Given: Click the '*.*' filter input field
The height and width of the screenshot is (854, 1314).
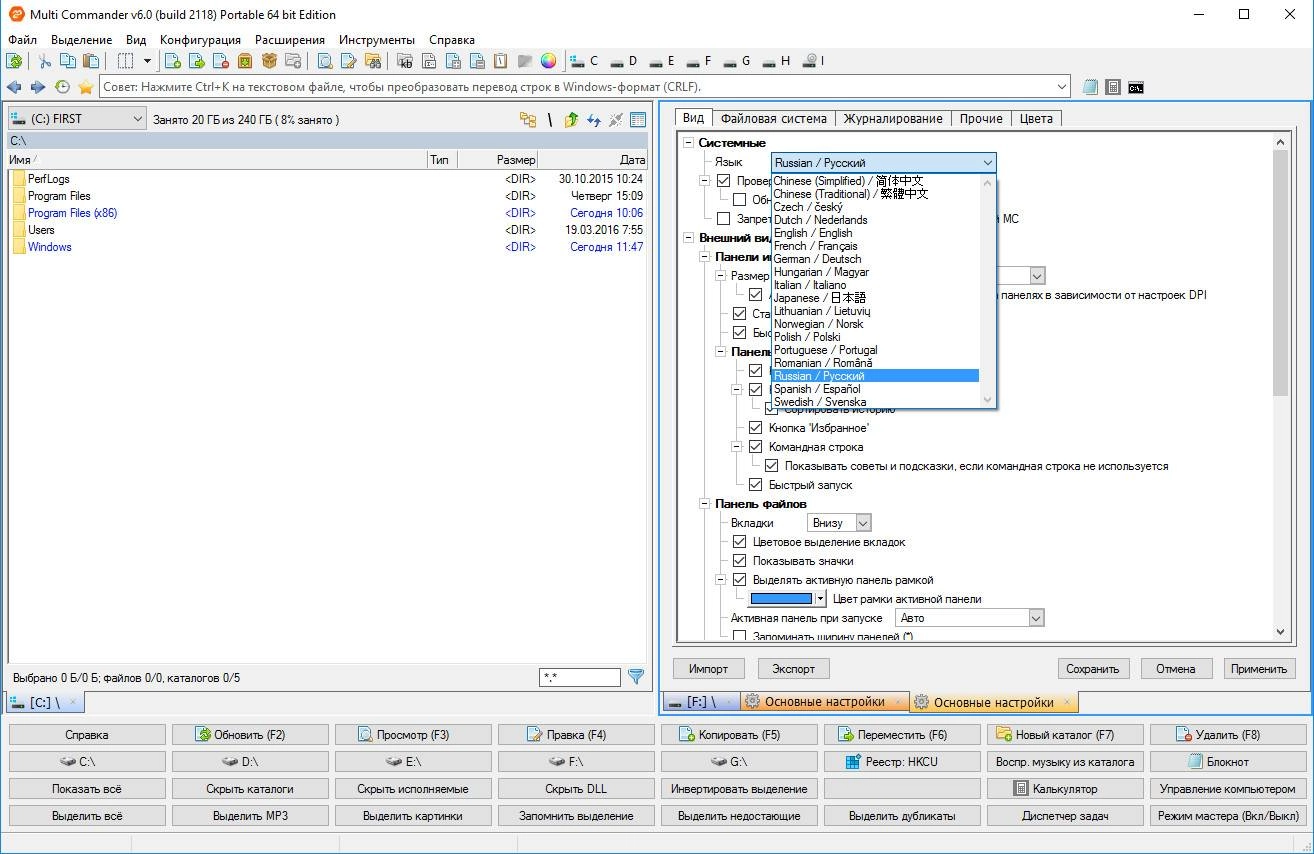Looking at the screenshot, I should 580,678.
